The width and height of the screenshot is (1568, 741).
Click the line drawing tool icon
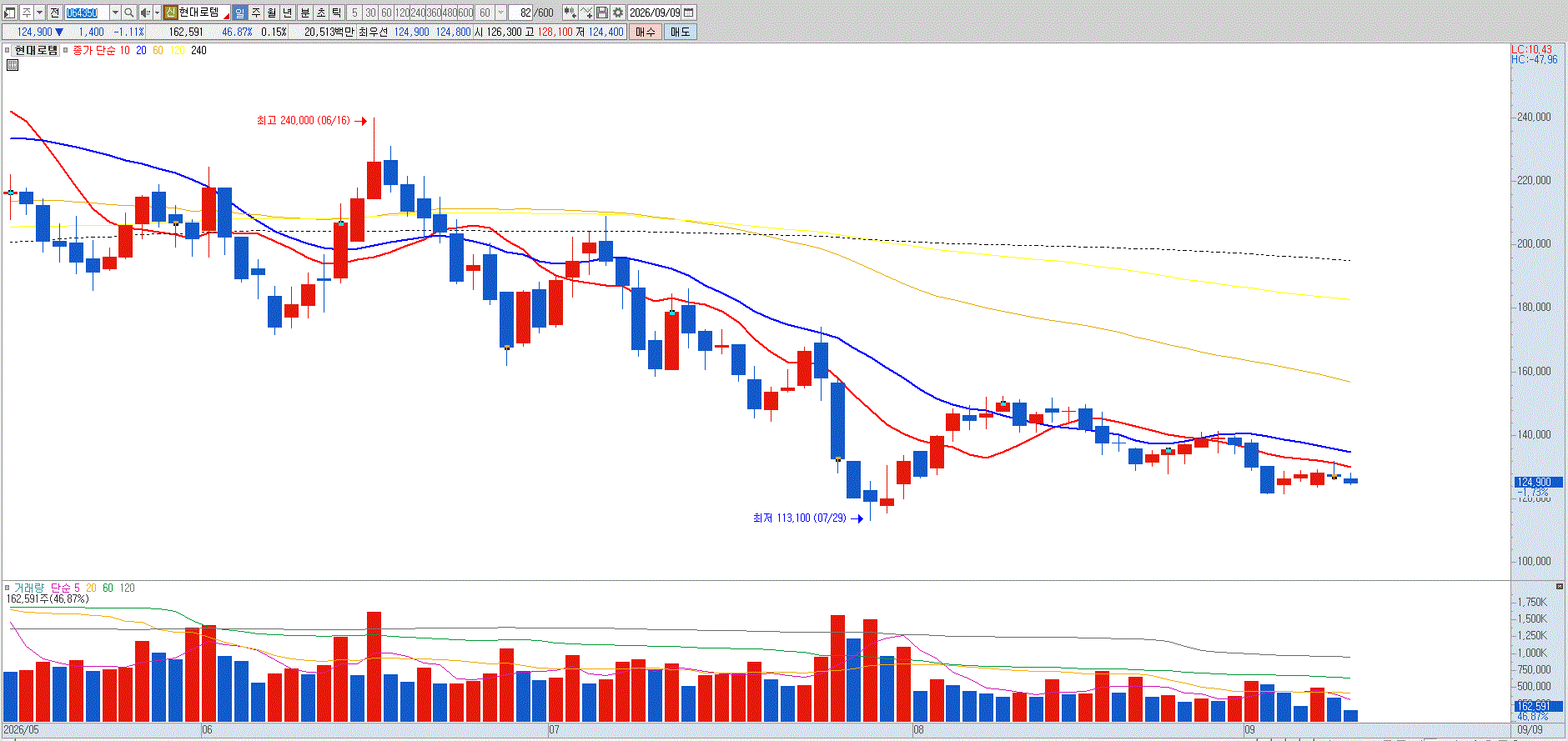click(586, 13)
